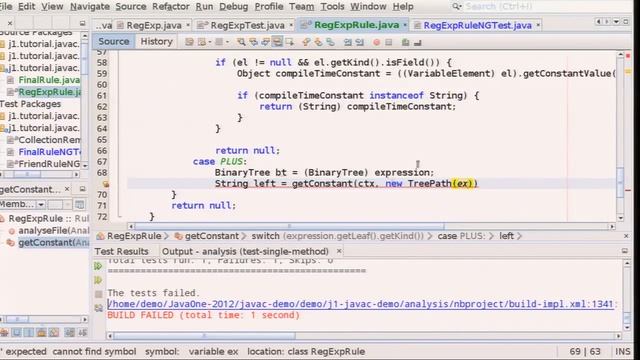Open the Debug menu

click(x=233, y=7)
